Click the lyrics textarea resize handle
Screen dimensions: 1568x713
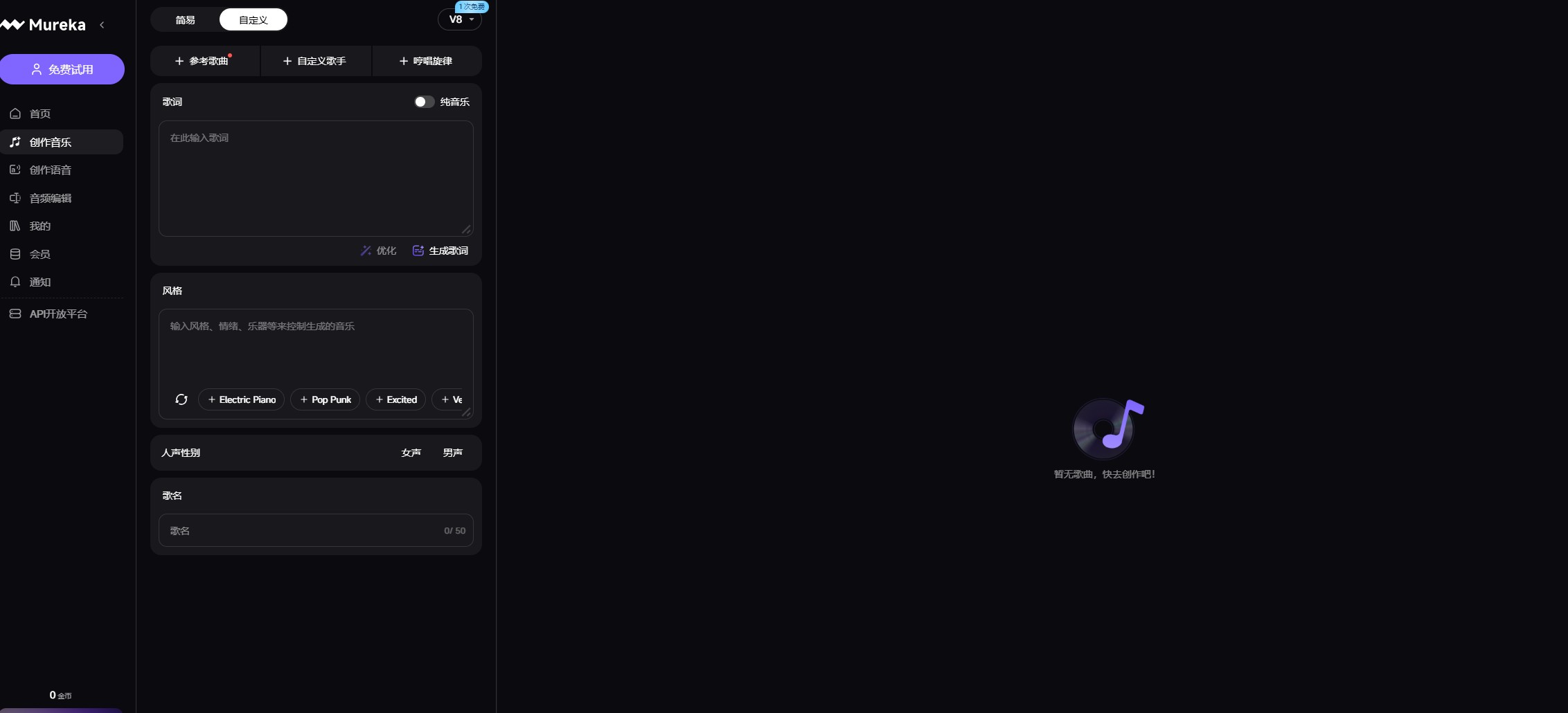coord(466,229)
